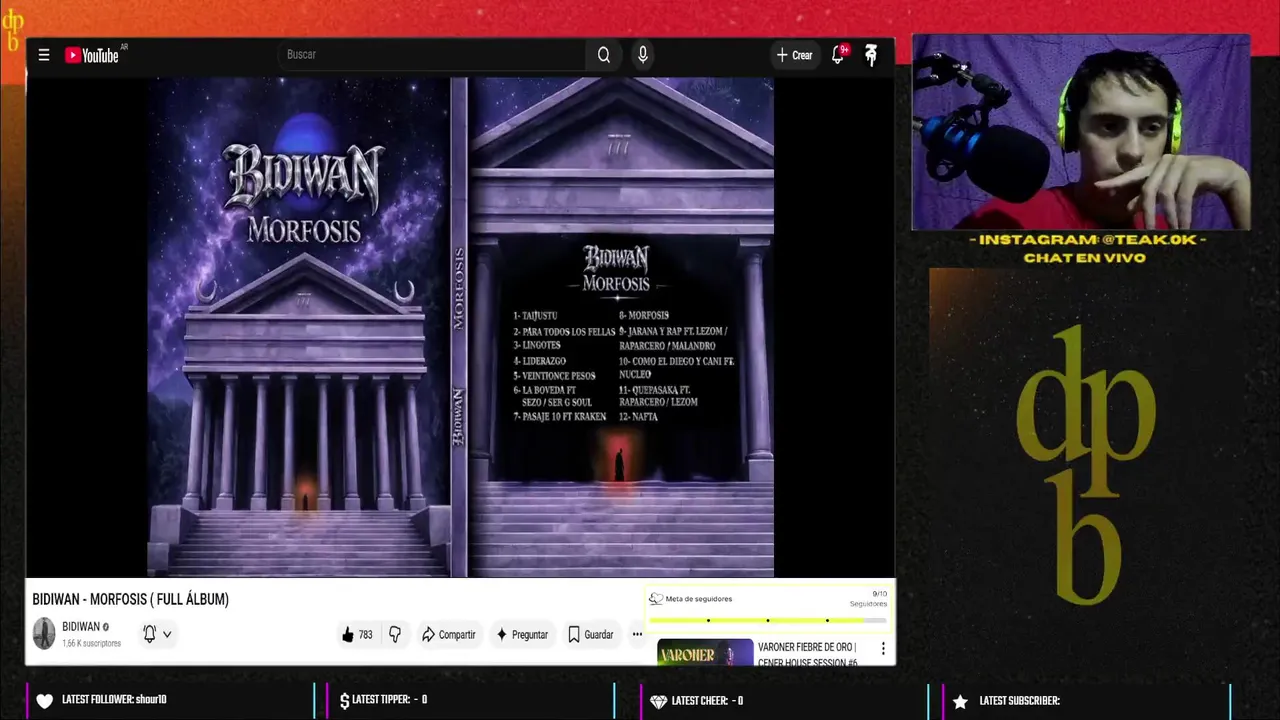Screen dimensions: 1280x720
Task: Click the Preguntar ask button
Action: (522, 635)
